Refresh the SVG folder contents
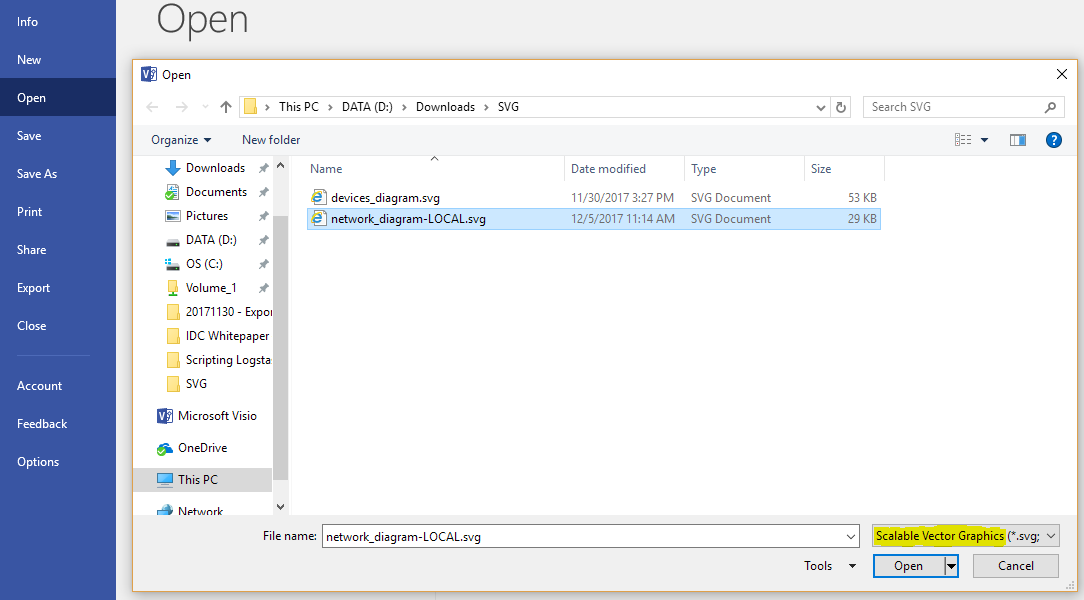1084x600 pixels. (838, 106)
